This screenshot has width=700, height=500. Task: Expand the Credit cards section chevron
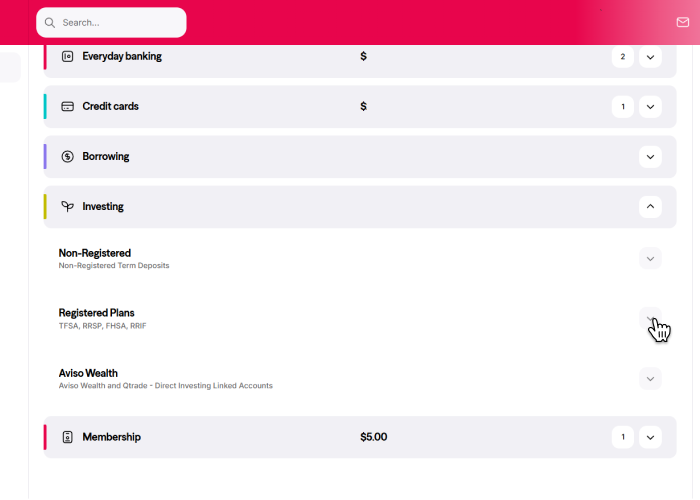(x=650, y=107)
